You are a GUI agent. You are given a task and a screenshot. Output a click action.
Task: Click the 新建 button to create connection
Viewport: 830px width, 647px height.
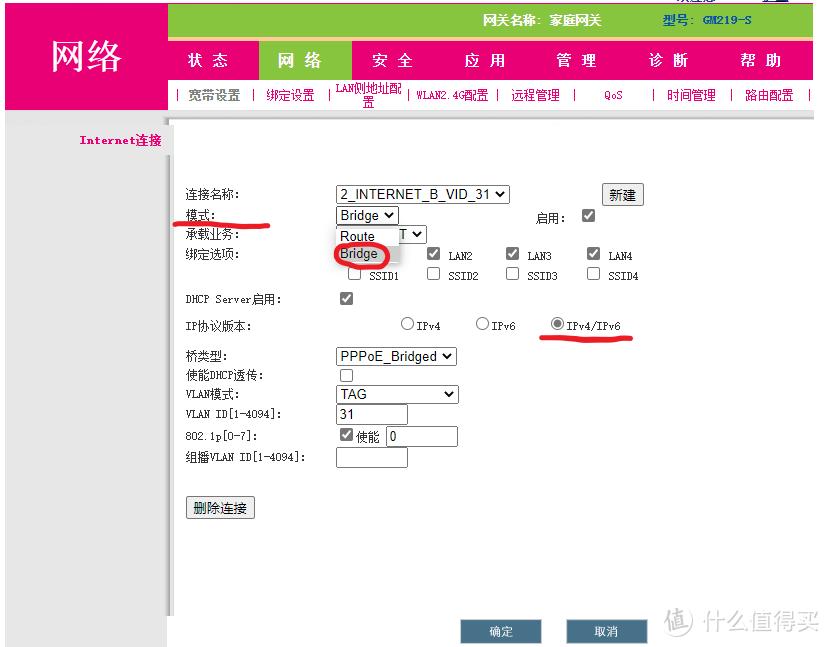coord(622,194)
